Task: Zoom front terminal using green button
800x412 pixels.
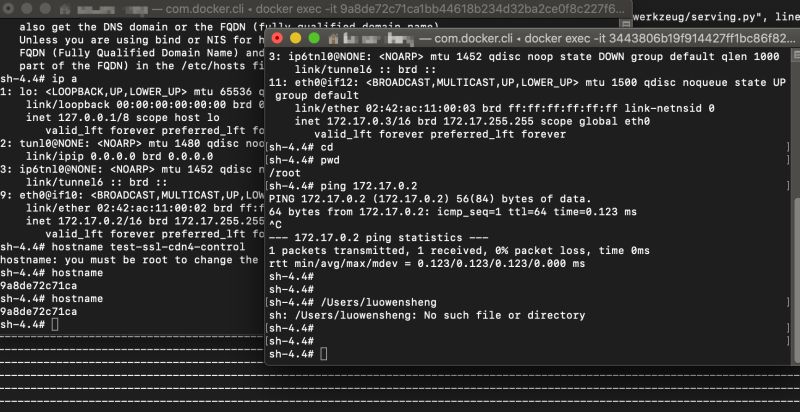Action: coord(314,38)
